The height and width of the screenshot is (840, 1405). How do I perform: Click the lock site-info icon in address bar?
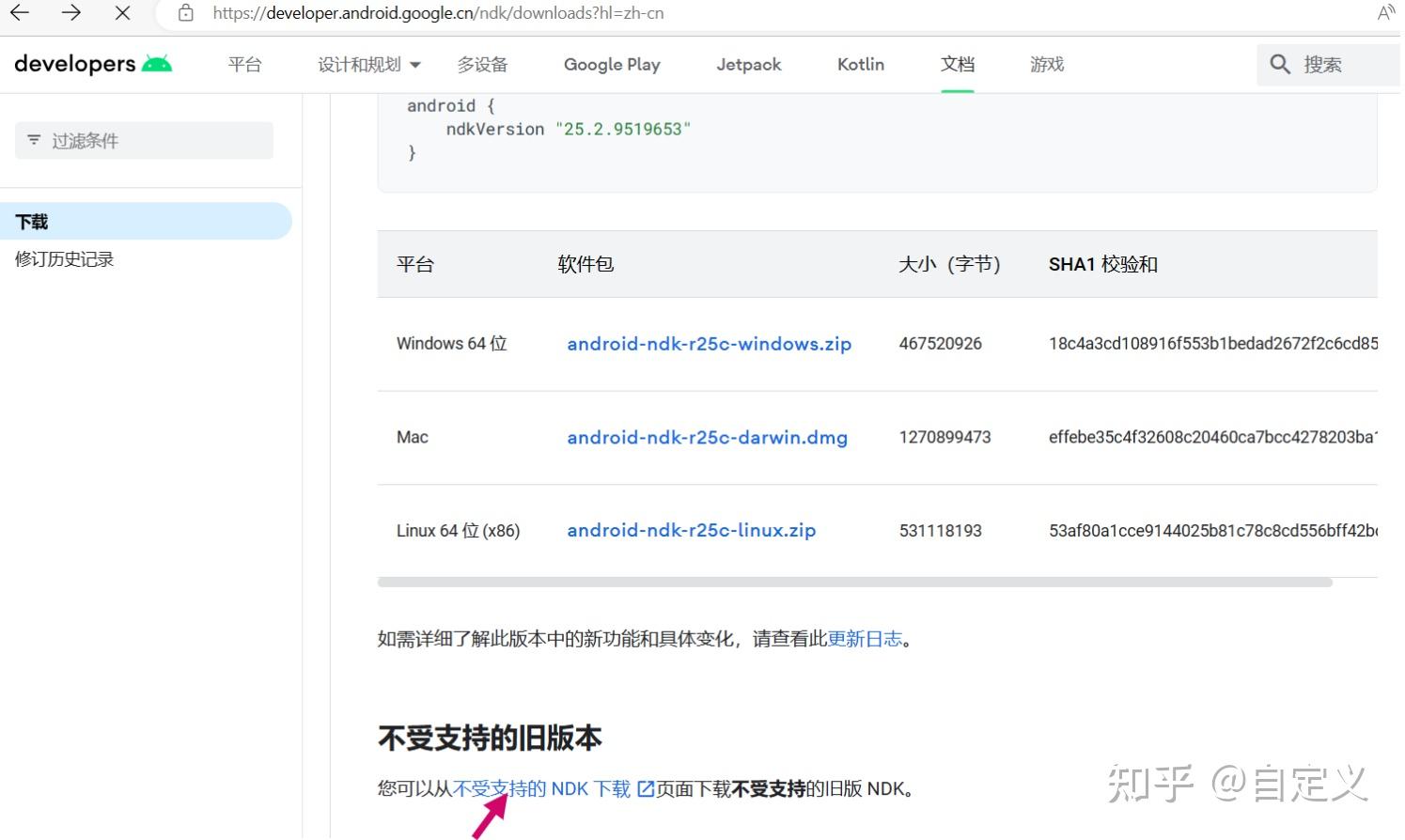[186, 13]
